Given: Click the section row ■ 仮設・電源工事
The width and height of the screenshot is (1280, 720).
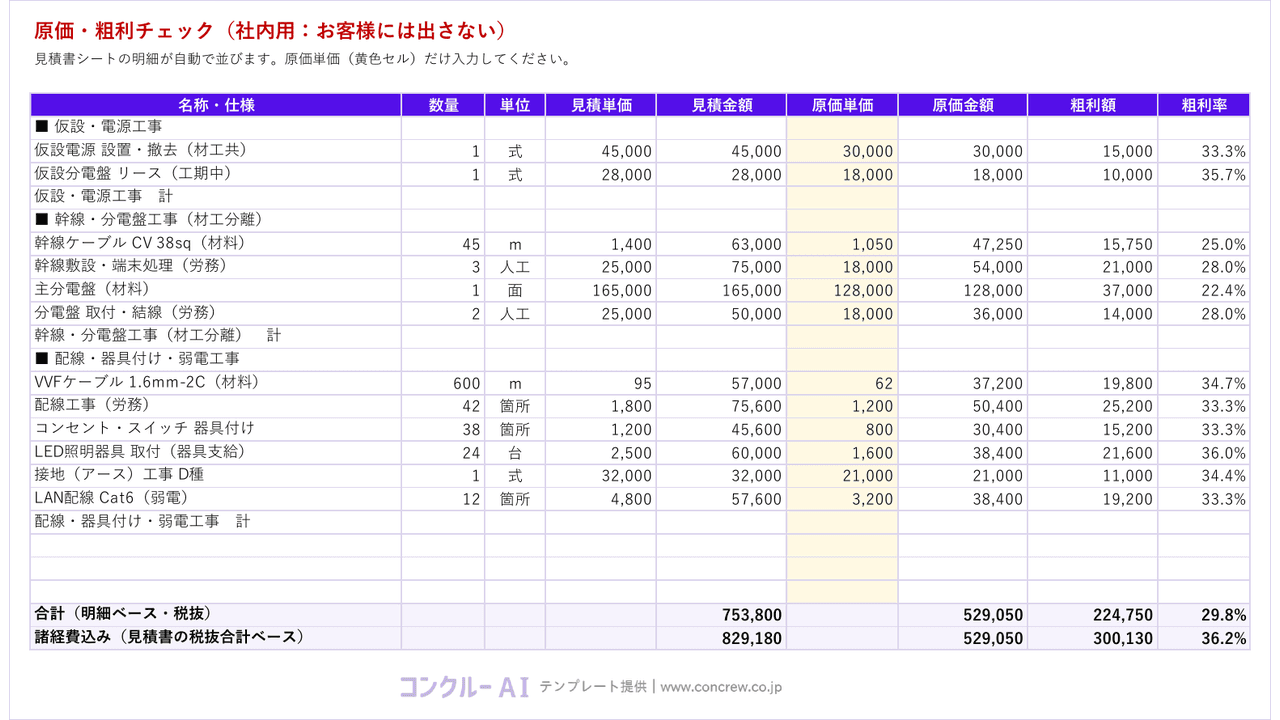Looking at the screenshot, I should tap(640, 128).
